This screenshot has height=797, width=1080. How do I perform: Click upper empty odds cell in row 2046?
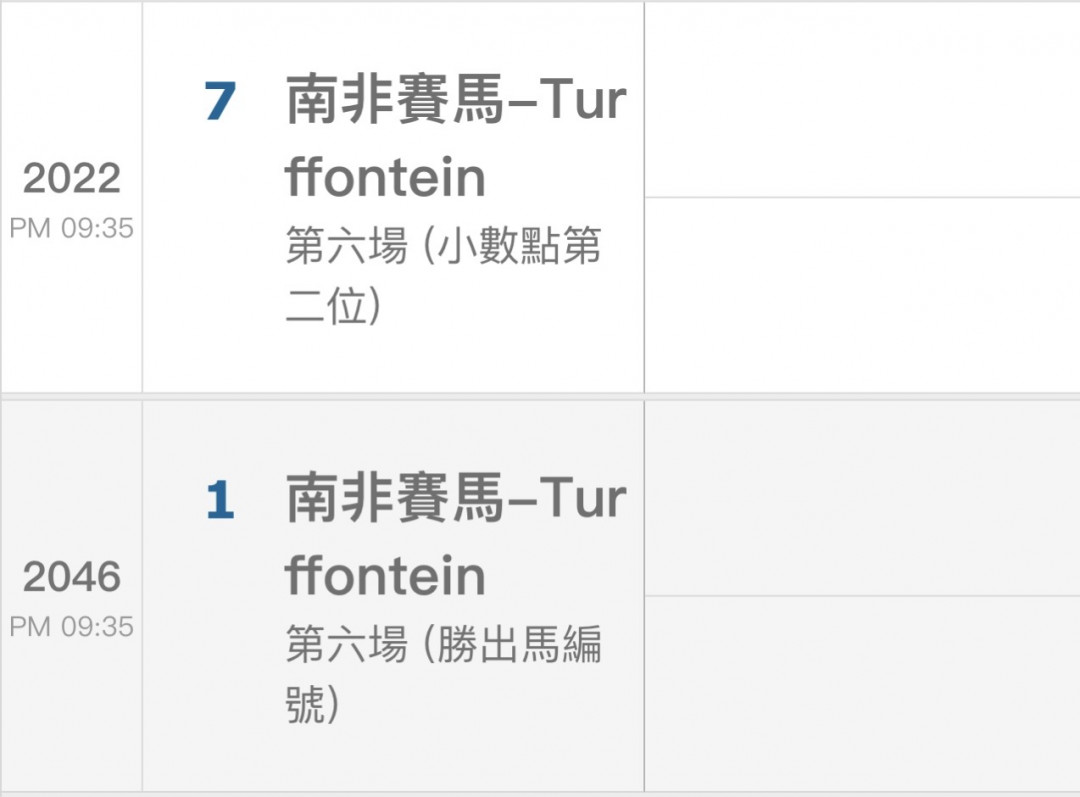(862, 498)
